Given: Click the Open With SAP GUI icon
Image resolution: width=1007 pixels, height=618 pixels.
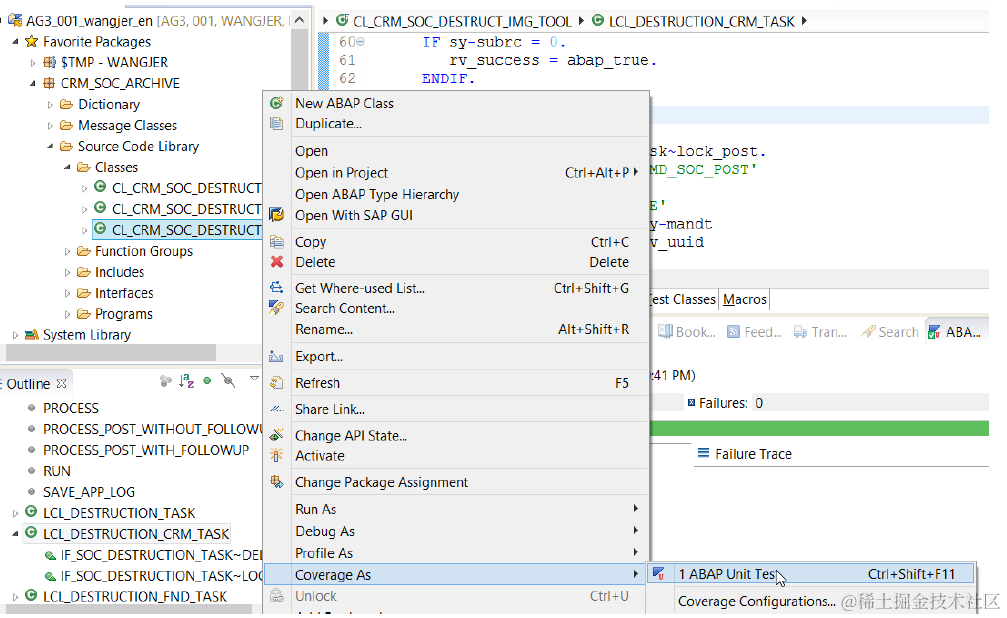Looking at the screenshot, I should pyautogui.click(x=277, y=215).
